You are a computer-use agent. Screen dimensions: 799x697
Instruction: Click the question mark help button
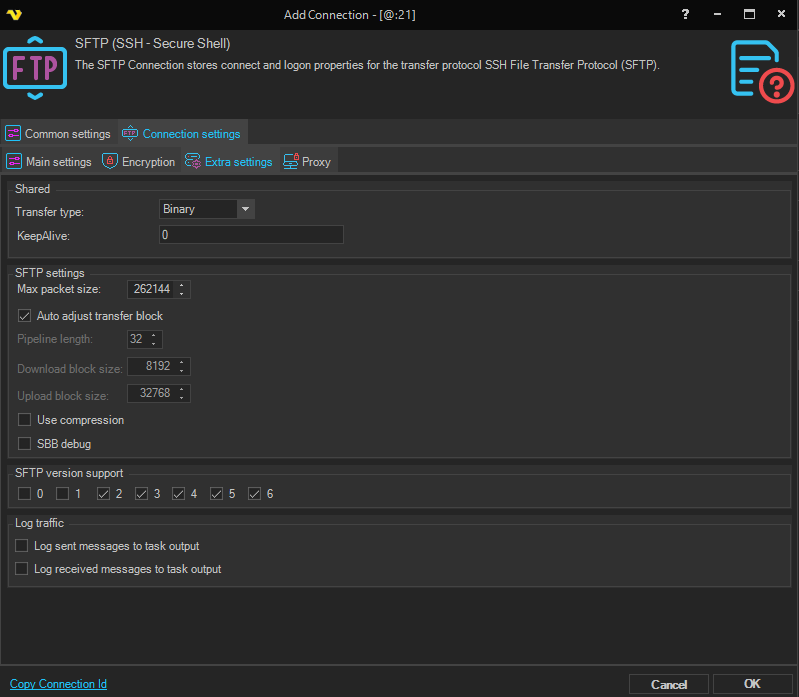(685, 15)
